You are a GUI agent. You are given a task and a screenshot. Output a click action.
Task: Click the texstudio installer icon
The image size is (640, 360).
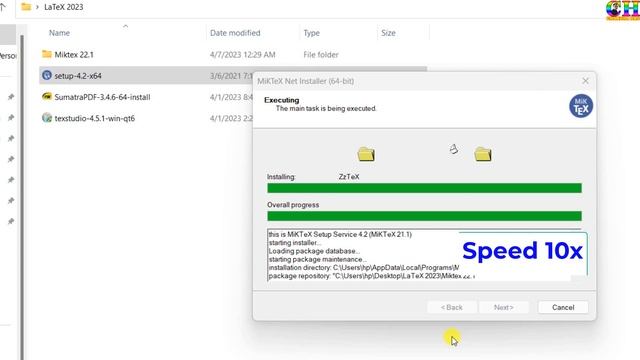pos(47,118)
